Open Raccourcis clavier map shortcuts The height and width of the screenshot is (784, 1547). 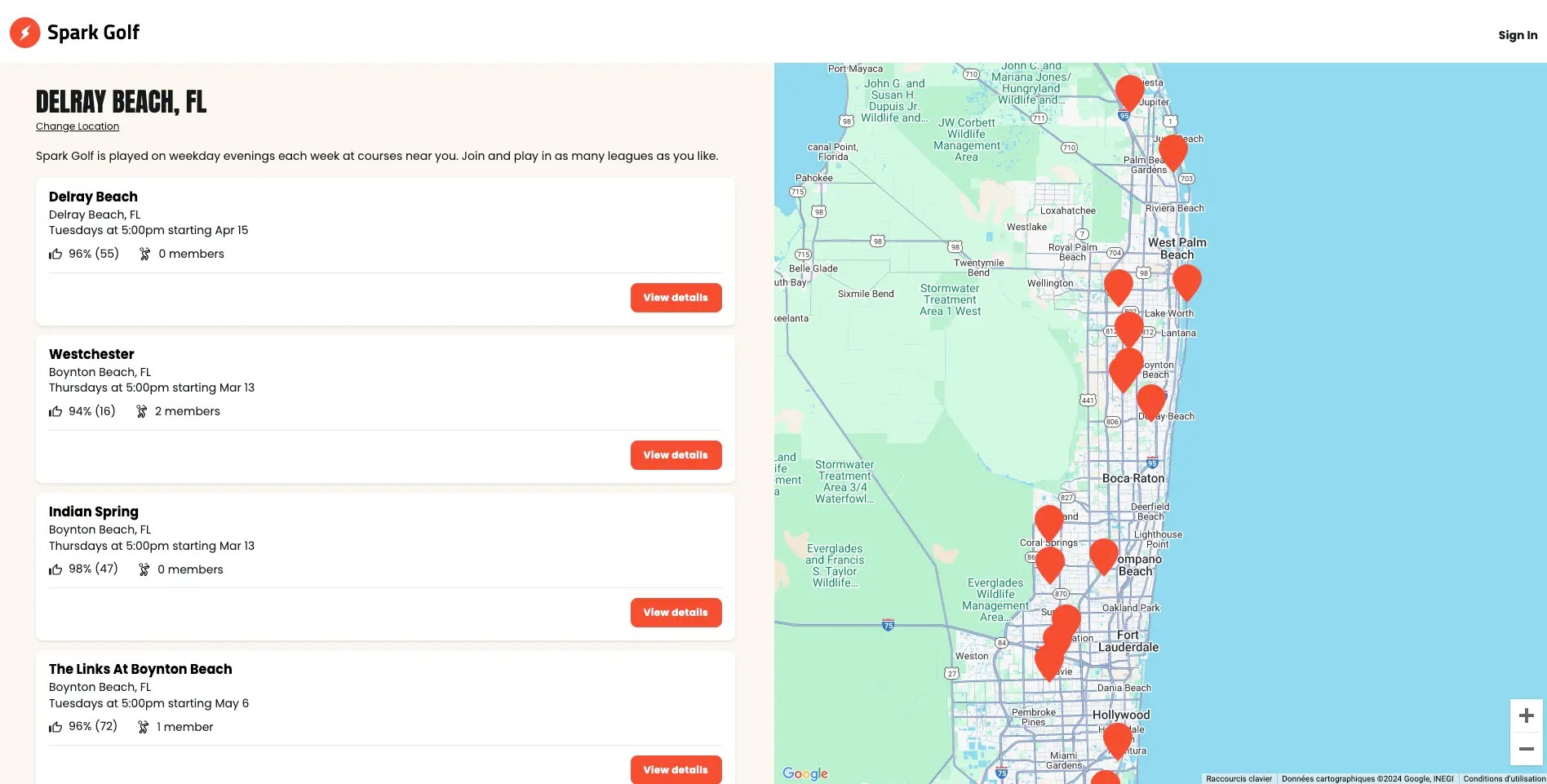[1239, 779]
